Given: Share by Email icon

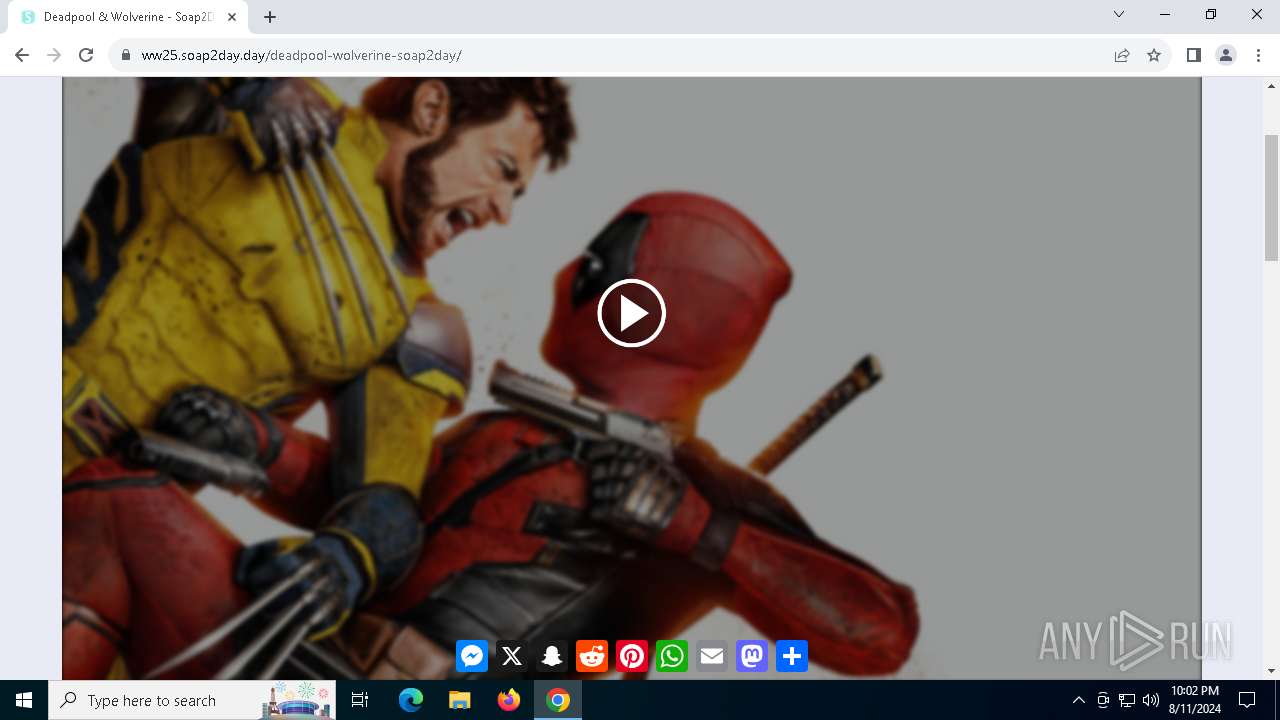Looking at the screenshot, I should (x=712, y=656).
